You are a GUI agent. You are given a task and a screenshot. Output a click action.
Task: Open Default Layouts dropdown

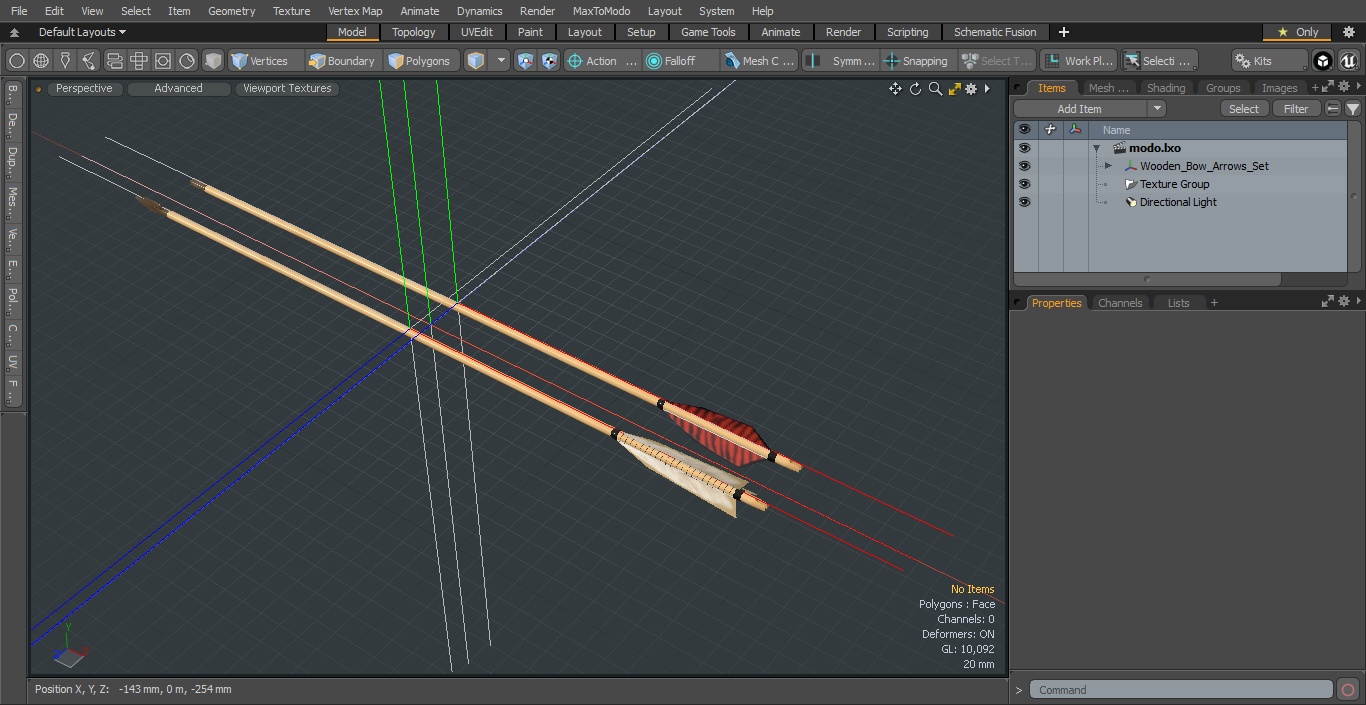pos(82,32)
